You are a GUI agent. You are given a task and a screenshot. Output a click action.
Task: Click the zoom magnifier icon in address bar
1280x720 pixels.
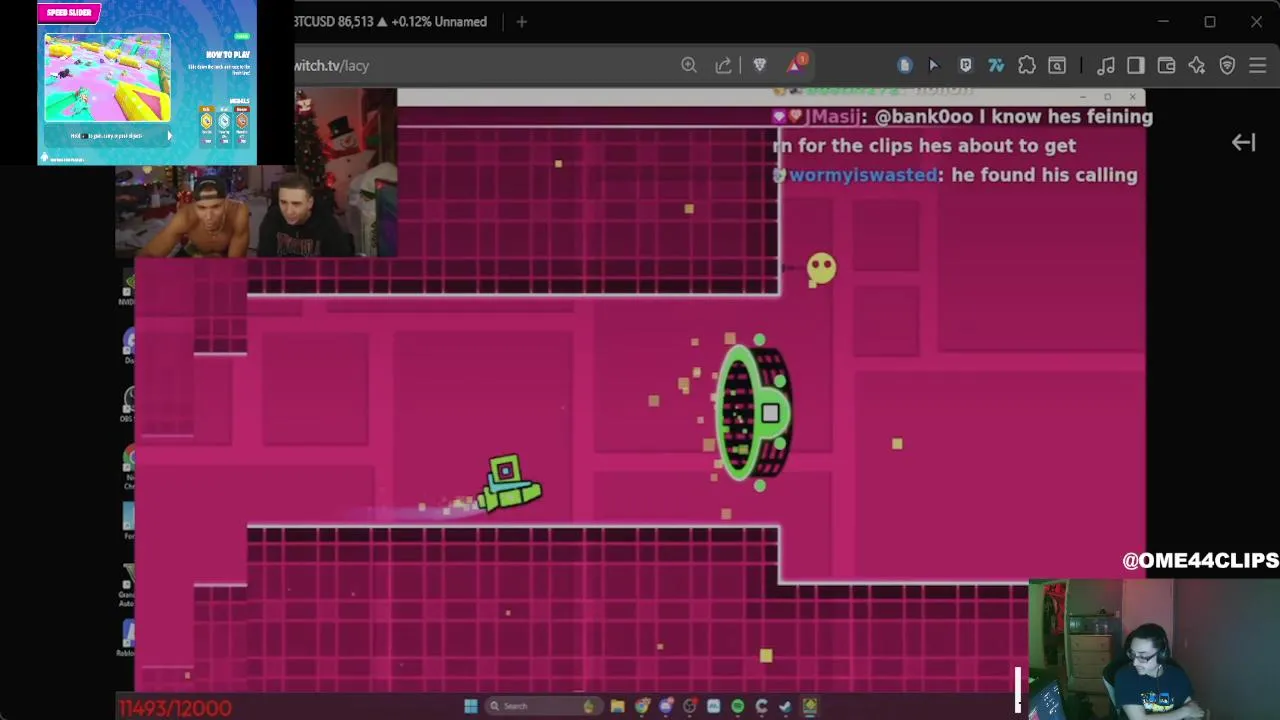click(x=689, y=65)
